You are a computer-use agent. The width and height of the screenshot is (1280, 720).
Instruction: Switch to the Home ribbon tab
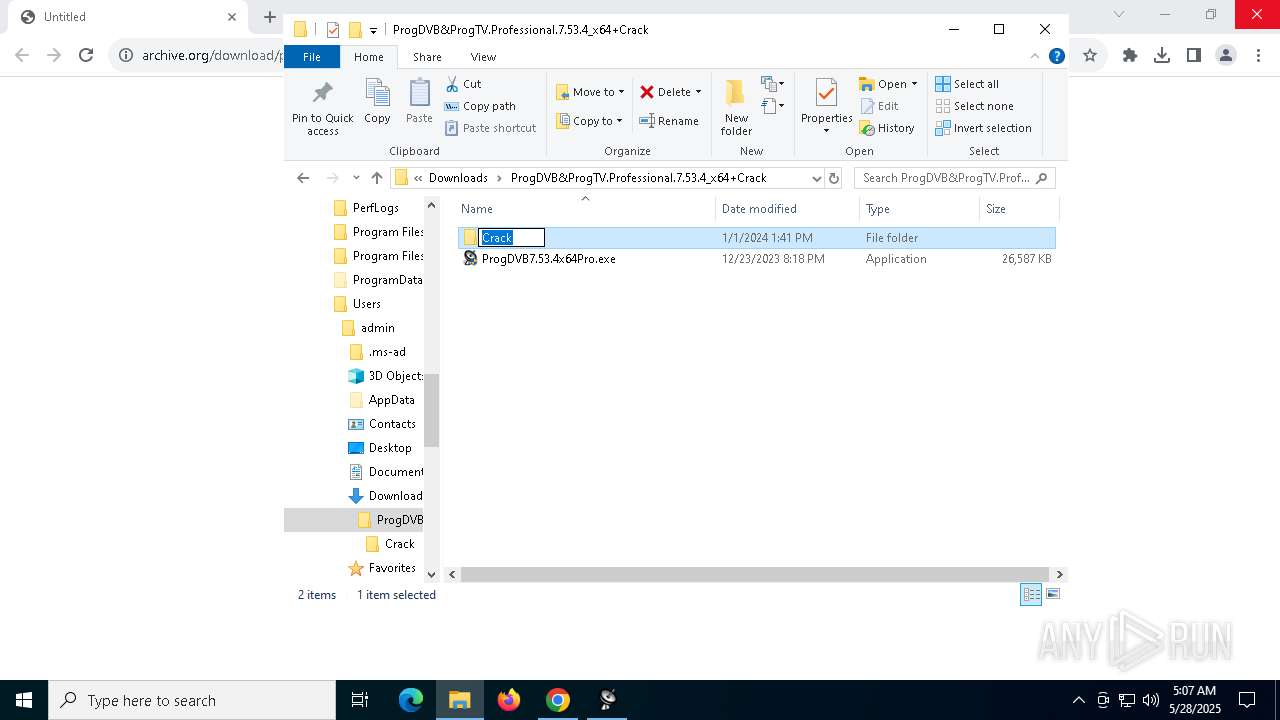pos(368,57)
